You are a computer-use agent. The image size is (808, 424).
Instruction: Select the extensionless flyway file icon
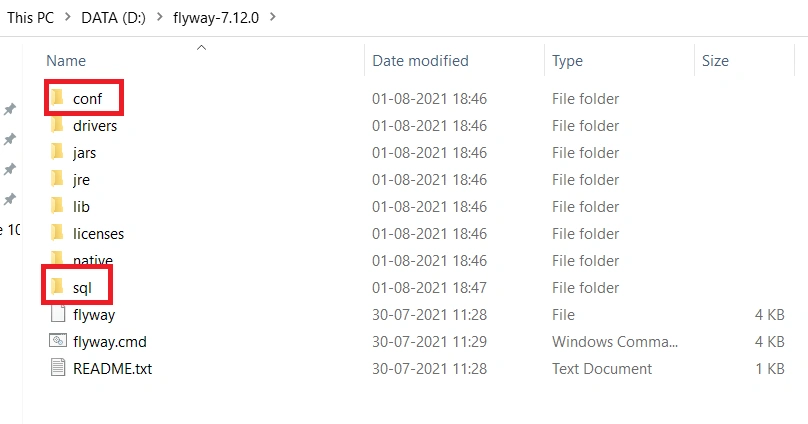click(x=58, y=313)
